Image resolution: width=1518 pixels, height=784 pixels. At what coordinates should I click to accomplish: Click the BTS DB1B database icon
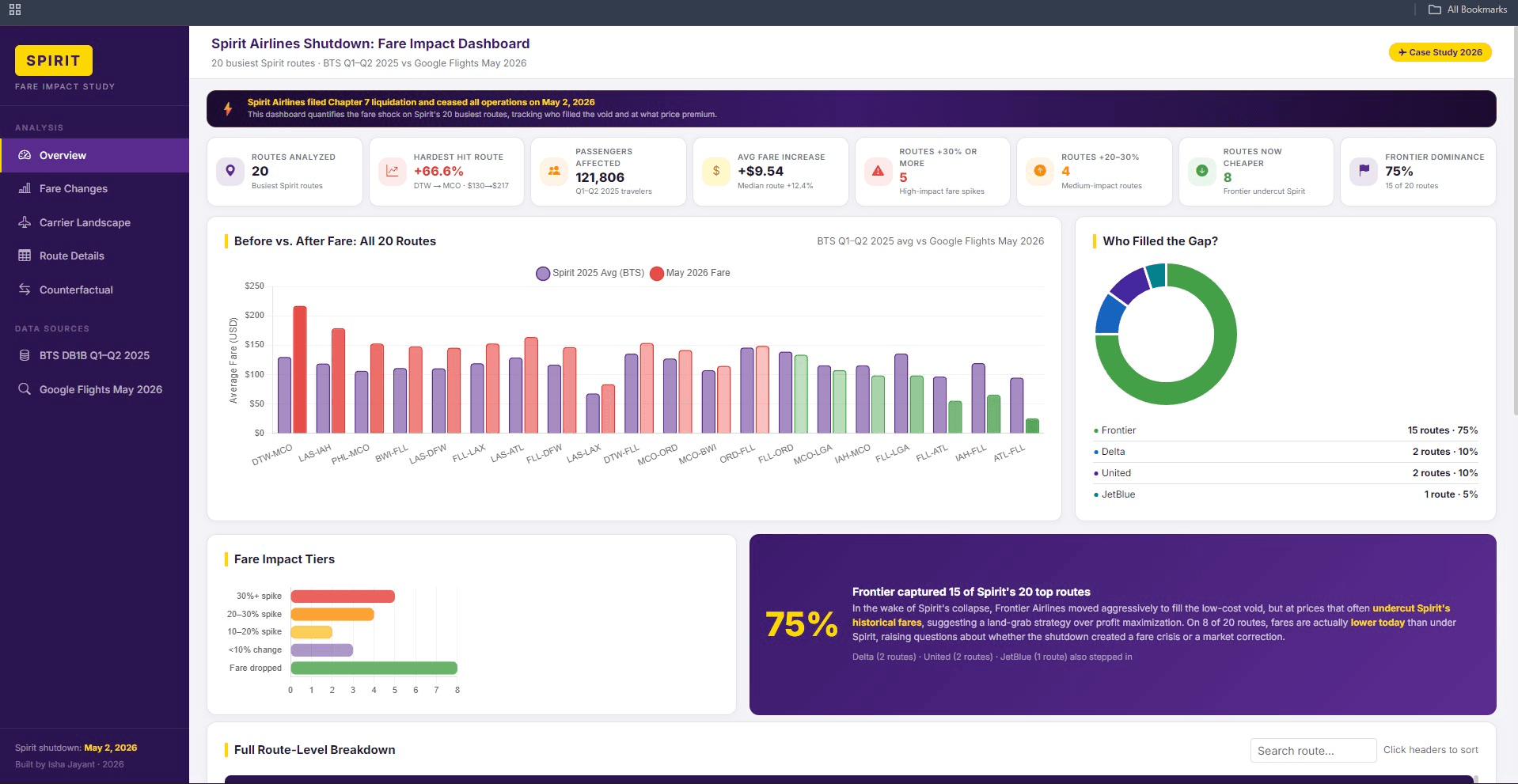25,355
